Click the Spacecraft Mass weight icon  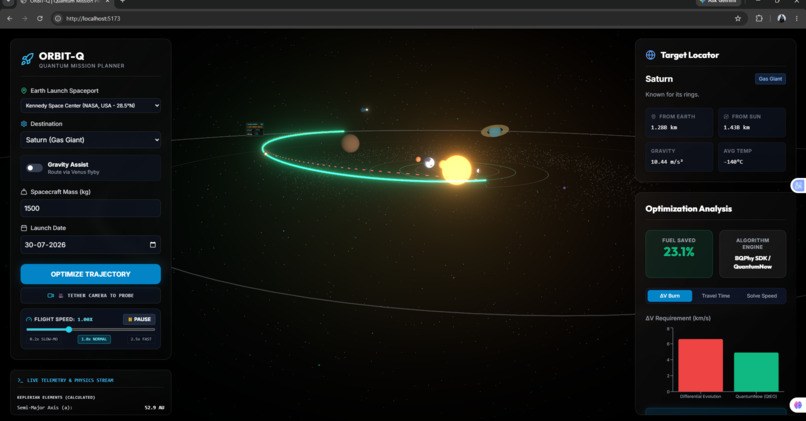[24, 192]
